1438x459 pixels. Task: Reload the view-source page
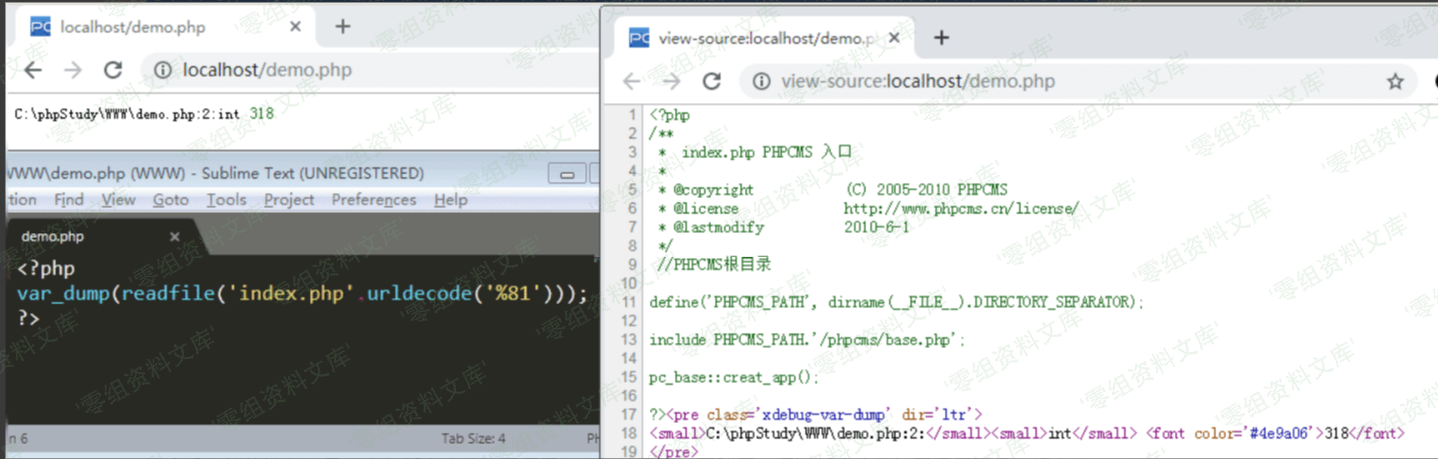(x=712, y=81)
